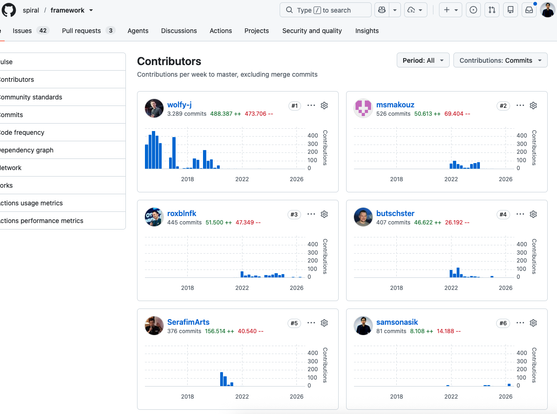Open the notifications inbox
557x414 pixels.
tap(529, 10)
